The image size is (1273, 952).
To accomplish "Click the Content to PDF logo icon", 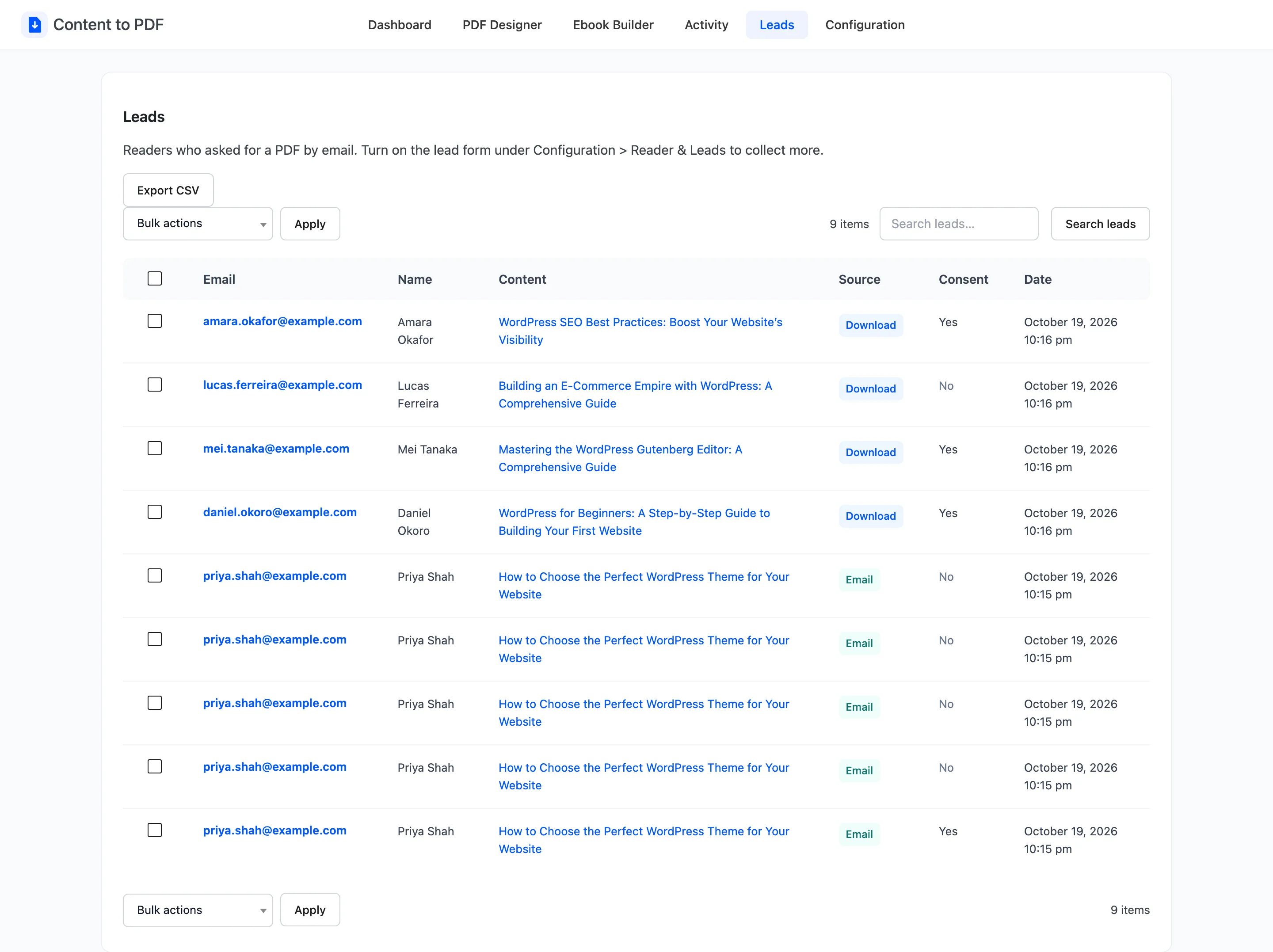I will pyautogui.click(x=34, y=25).
